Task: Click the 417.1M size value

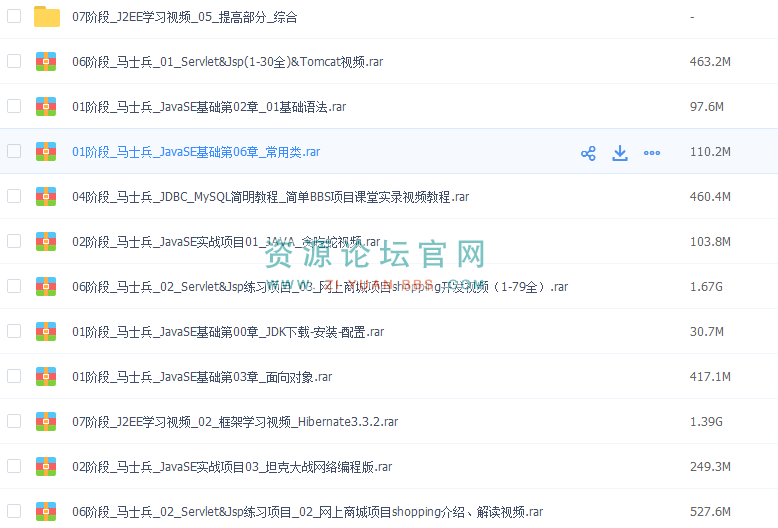Action: pyautogui.click(x=710, y=377)
